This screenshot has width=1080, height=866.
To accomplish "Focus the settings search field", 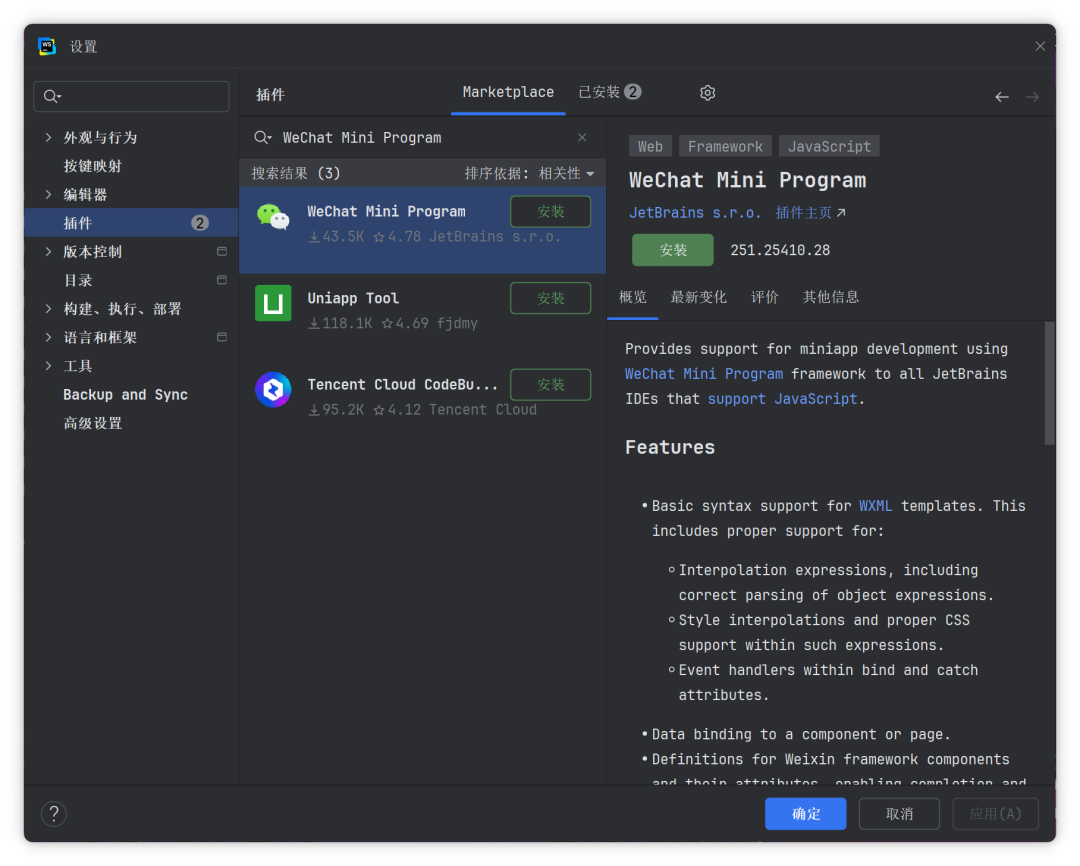I will coord(132,96).
